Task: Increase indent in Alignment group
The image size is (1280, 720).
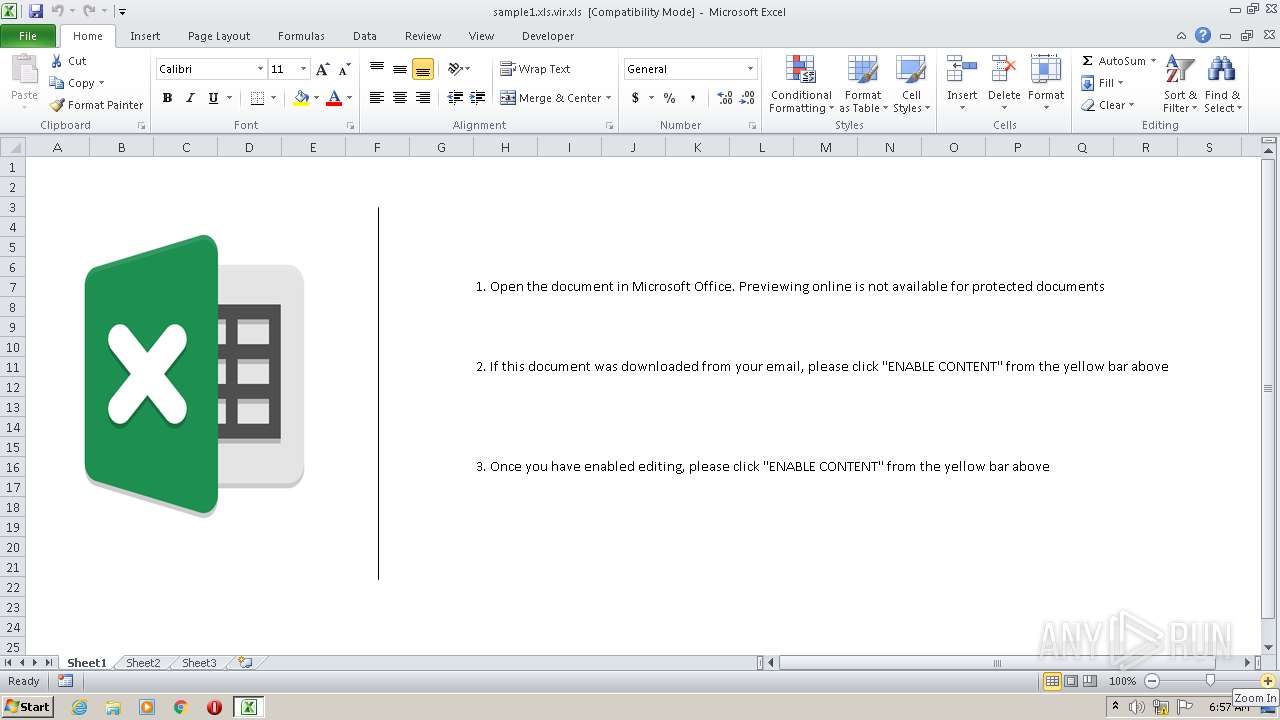Action: click(x=478, y=98)
